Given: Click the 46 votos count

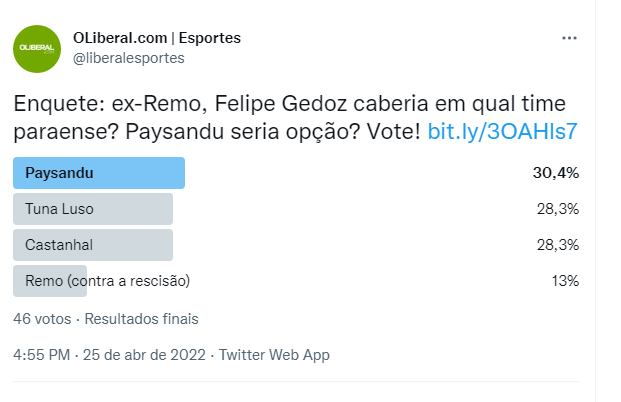Looking at the screenshot, I should click(42, 319).
